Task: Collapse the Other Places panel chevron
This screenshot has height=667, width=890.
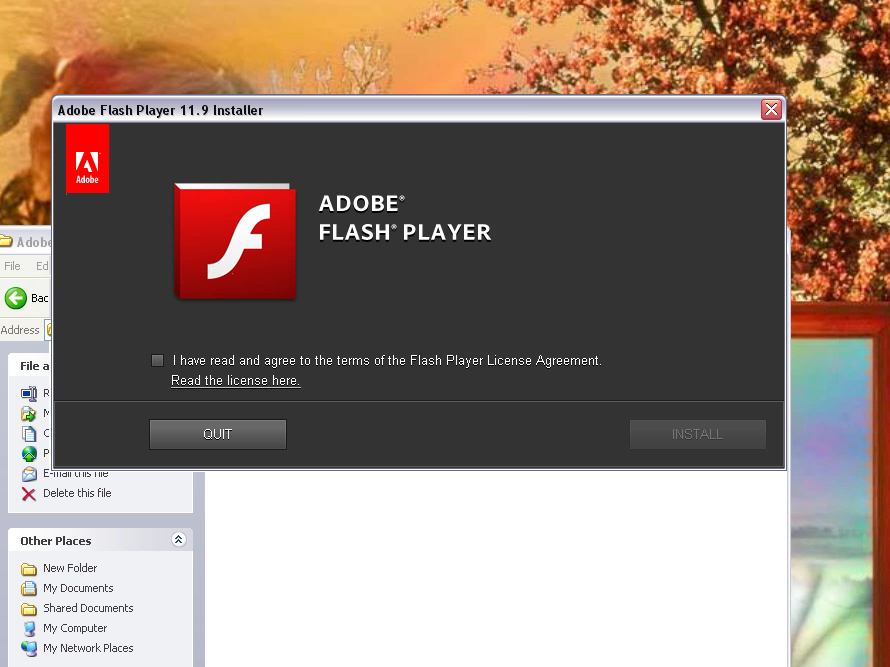Action: point(178,539)
